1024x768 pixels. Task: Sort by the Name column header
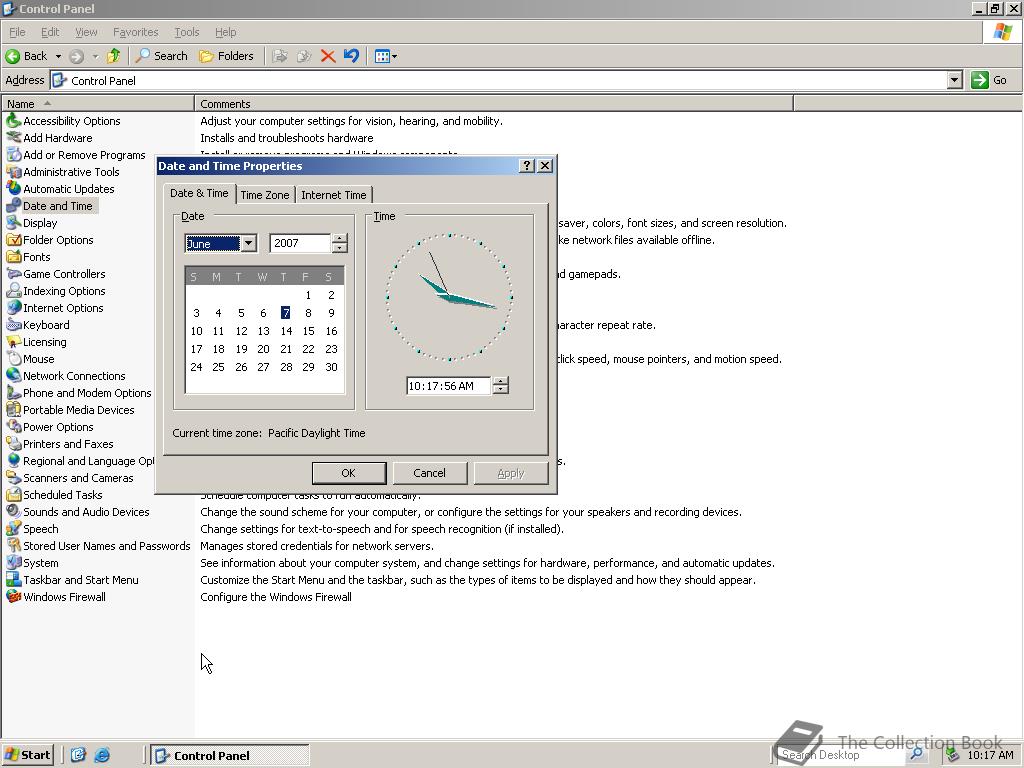(98, 104)
